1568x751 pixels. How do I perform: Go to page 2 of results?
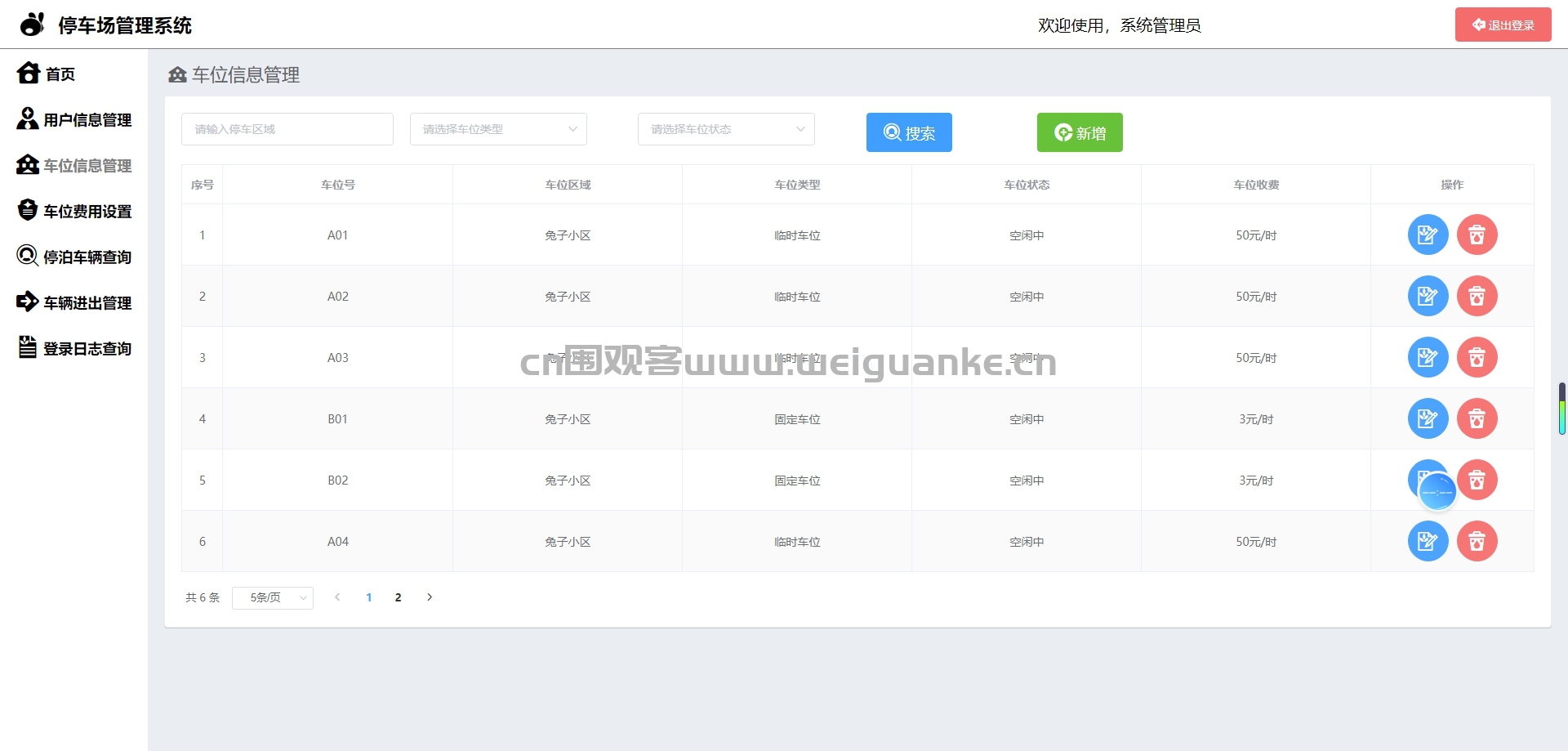pos(398,597)
